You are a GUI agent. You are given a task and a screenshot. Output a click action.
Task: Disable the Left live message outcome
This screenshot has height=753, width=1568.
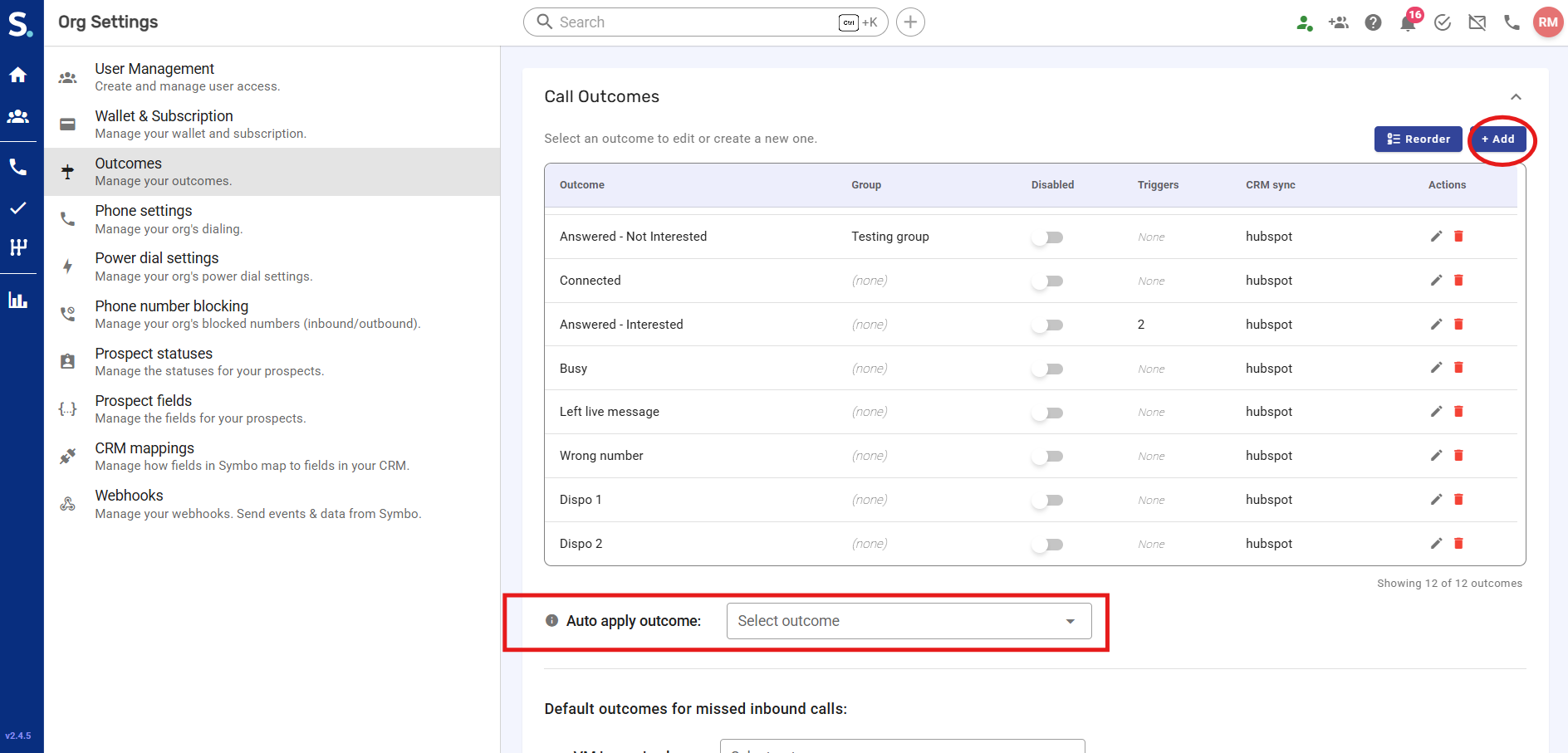coord(1047,413)
